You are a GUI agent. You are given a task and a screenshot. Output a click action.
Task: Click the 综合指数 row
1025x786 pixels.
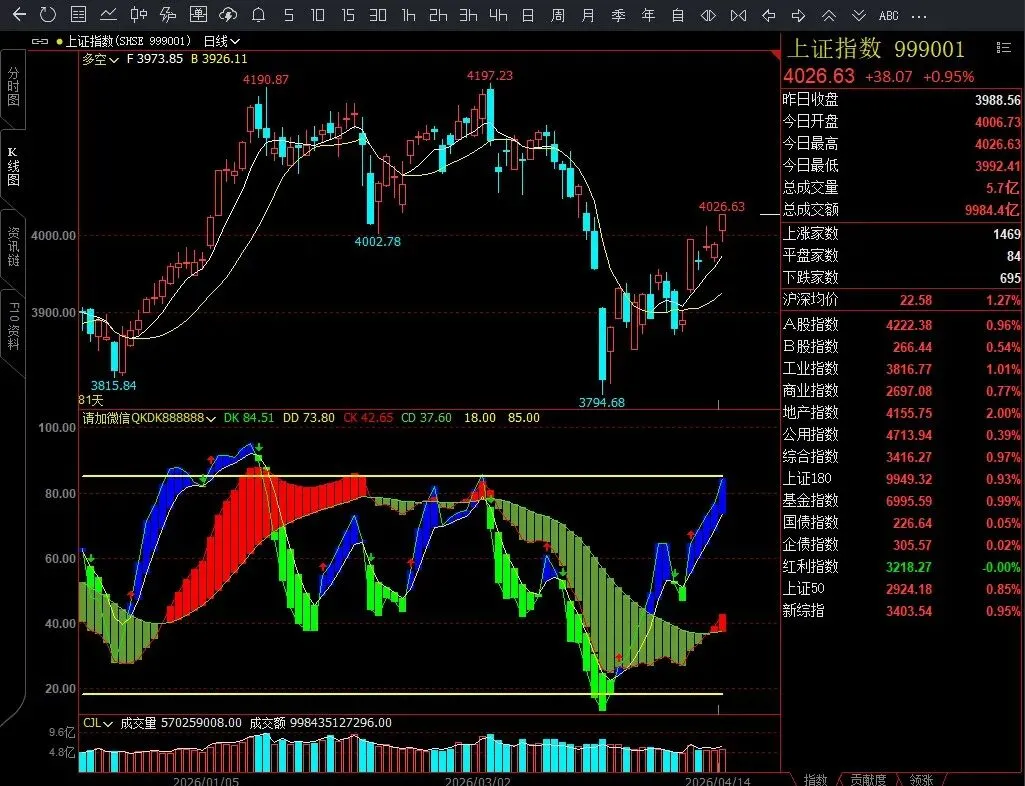(x=901, y=457)
